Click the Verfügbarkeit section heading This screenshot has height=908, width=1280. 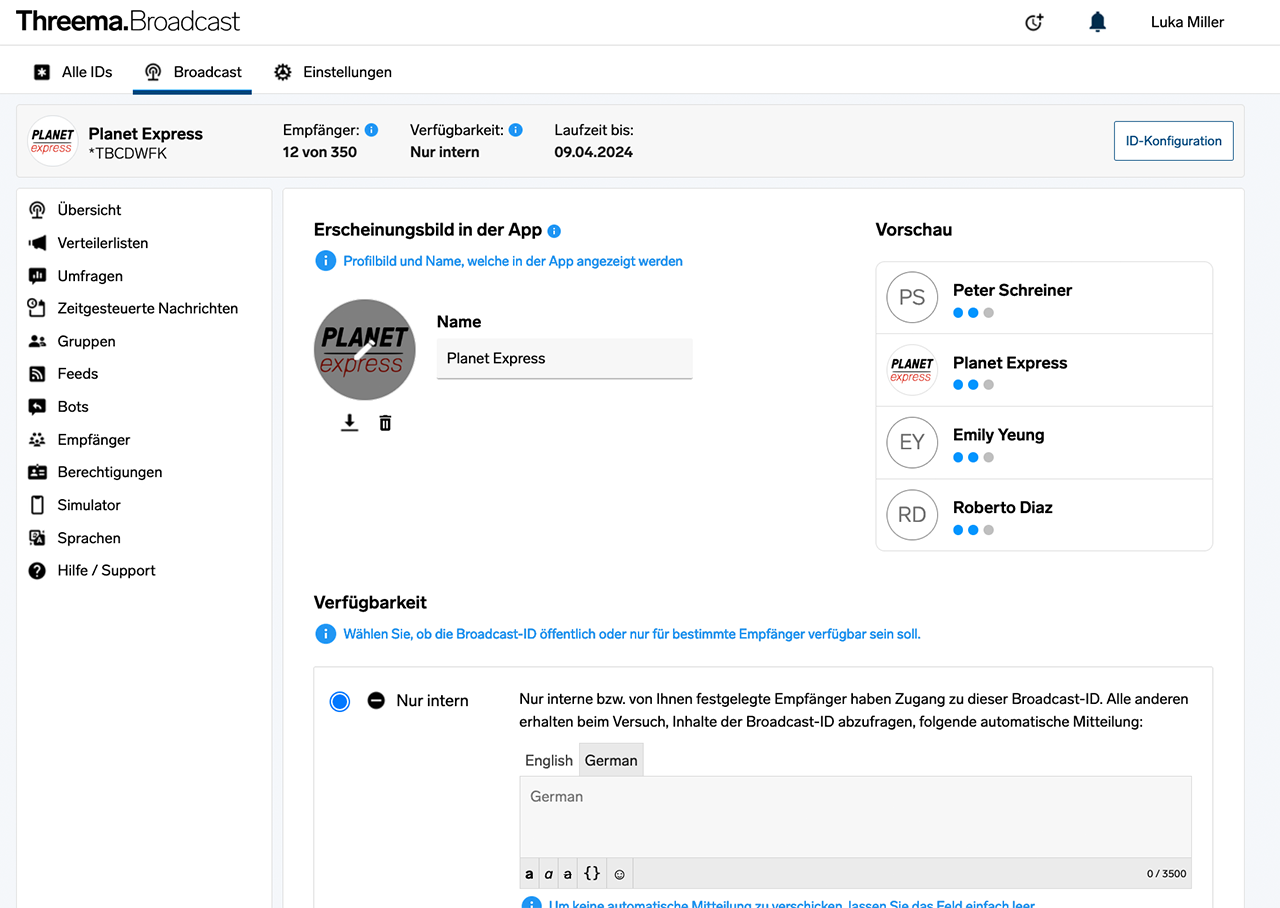click(370, 602)
